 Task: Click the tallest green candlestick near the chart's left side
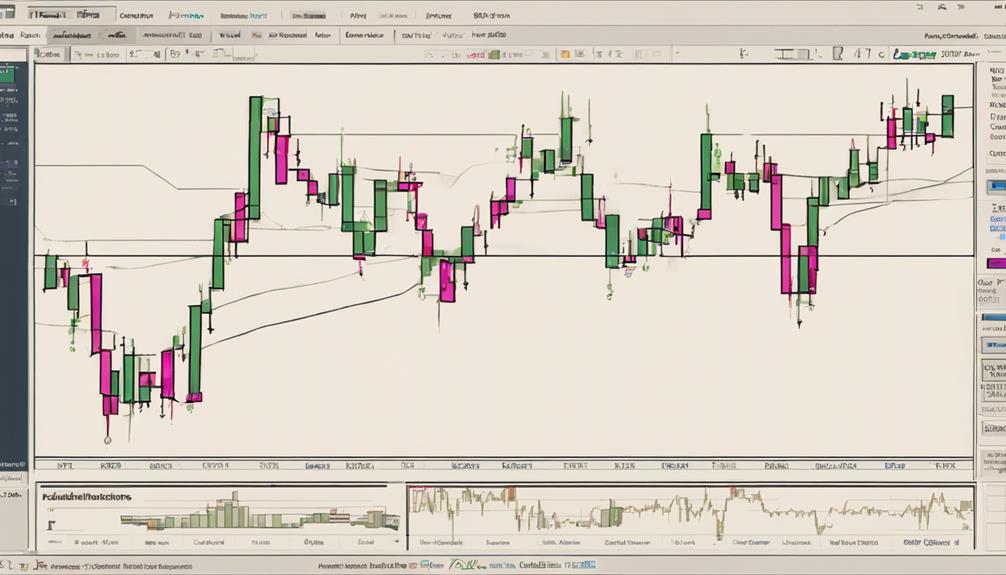coord(255,157)
